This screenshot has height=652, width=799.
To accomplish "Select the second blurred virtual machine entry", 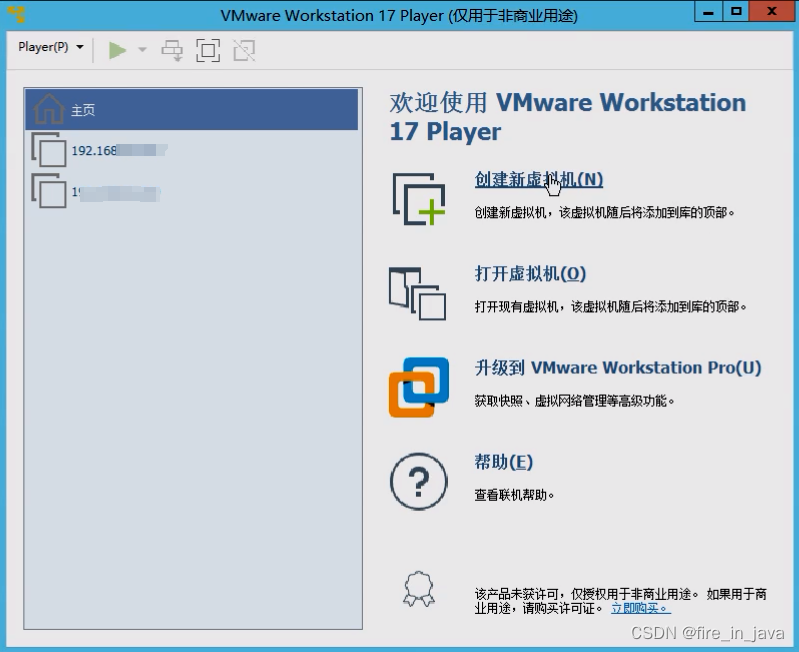I will (x=192, y=192).
